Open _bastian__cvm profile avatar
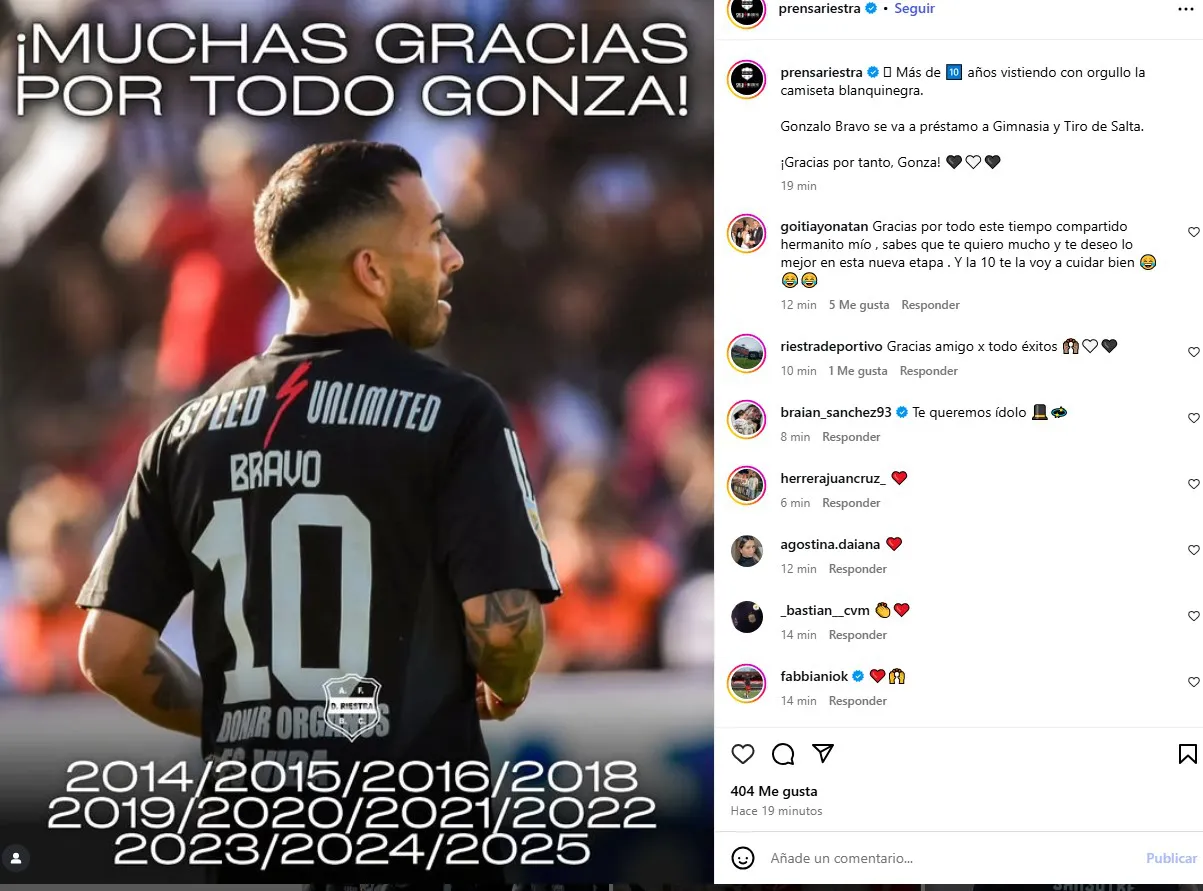 [x=747, y=617]
